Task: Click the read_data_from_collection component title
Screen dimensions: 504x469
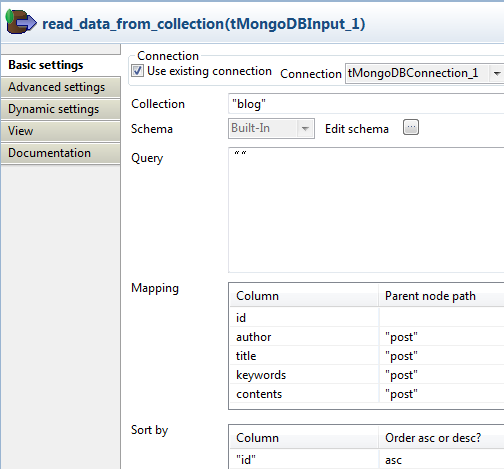Action: coord(203,24)
